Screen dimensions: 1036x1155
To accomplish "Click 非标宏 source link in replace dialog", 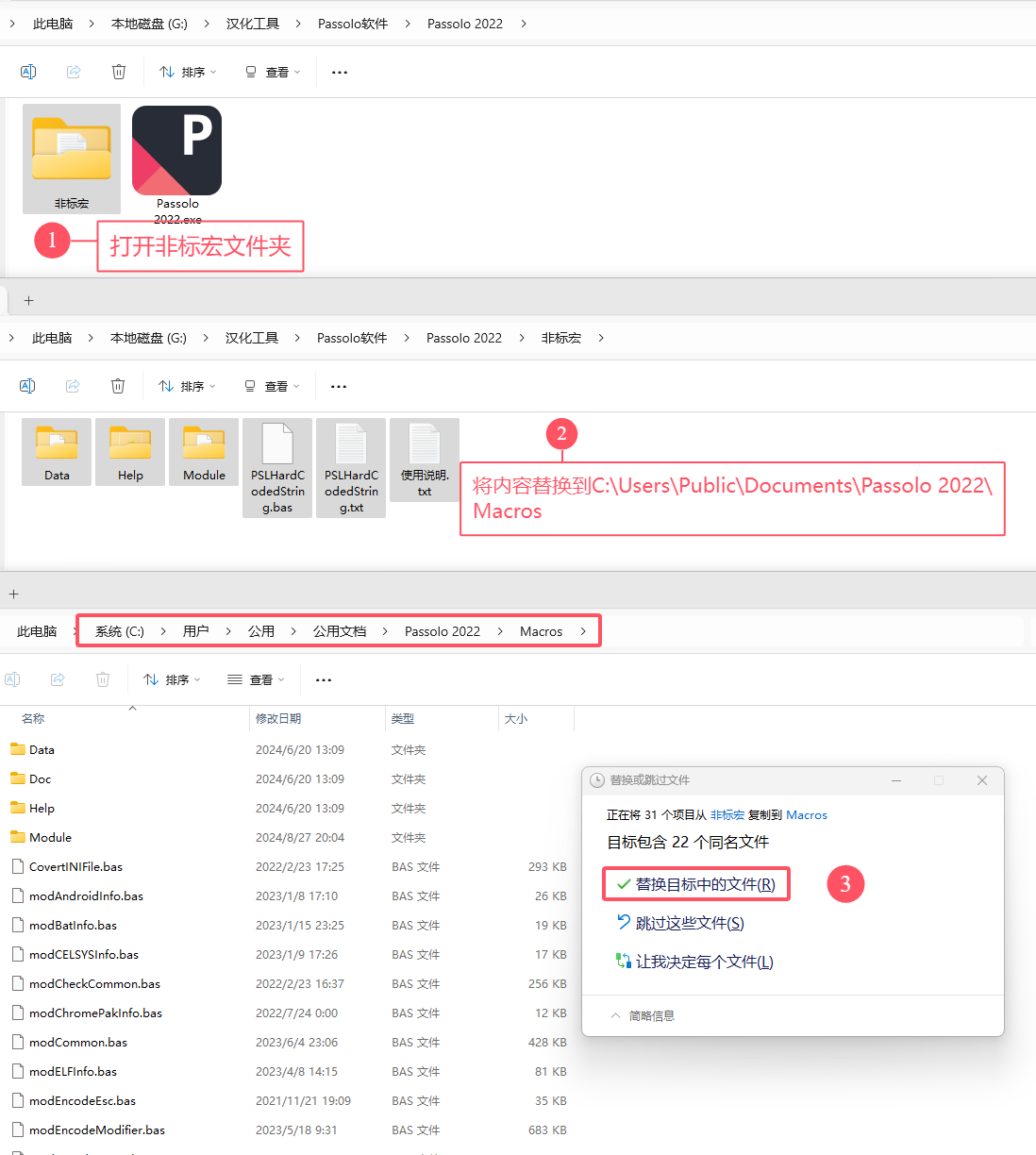I will pyautogui.click(x=727, y=814).
